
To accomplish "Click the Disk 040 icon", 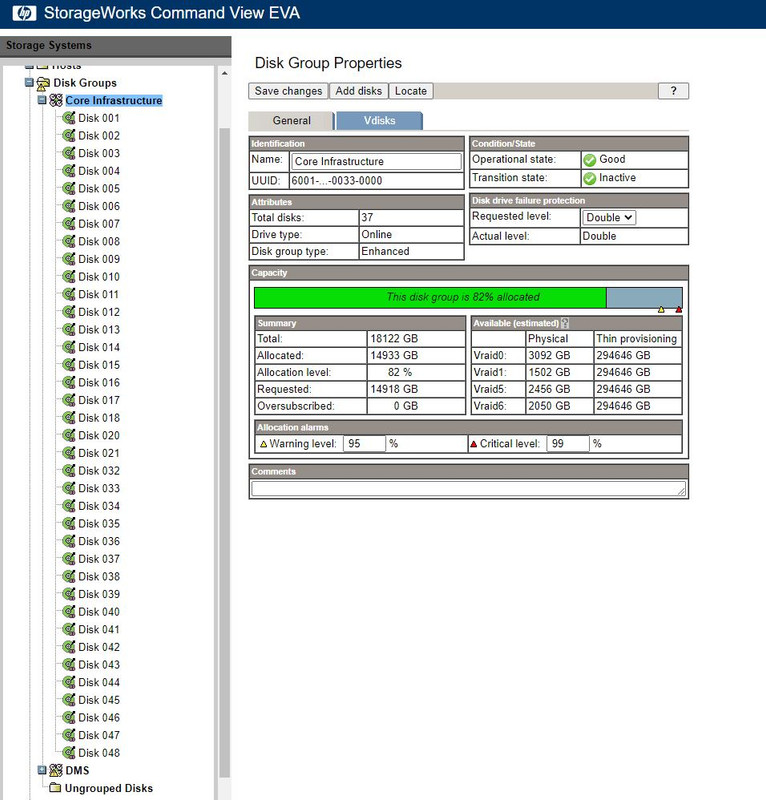I will pos(69,612).
